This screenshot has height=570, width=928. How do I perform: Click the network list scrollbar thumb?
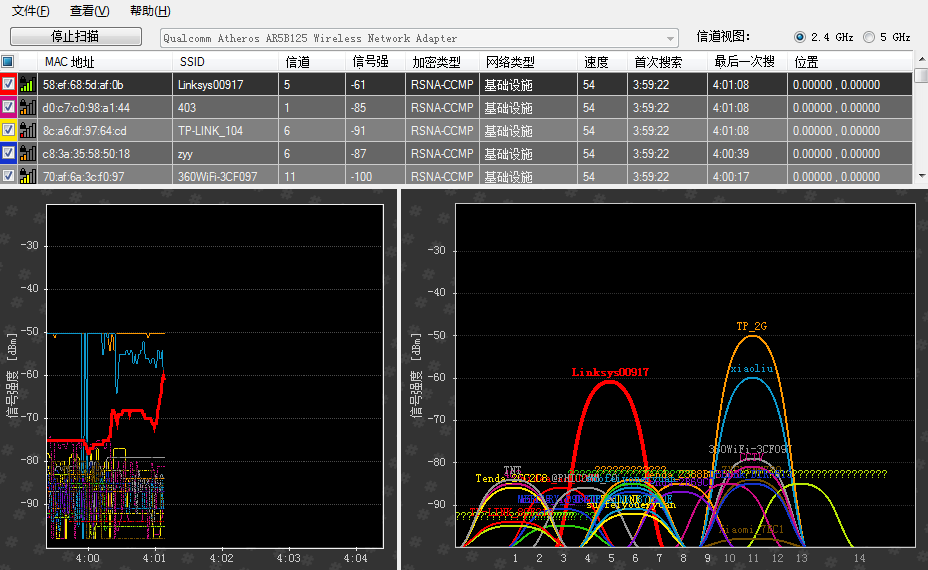point(921,75)
